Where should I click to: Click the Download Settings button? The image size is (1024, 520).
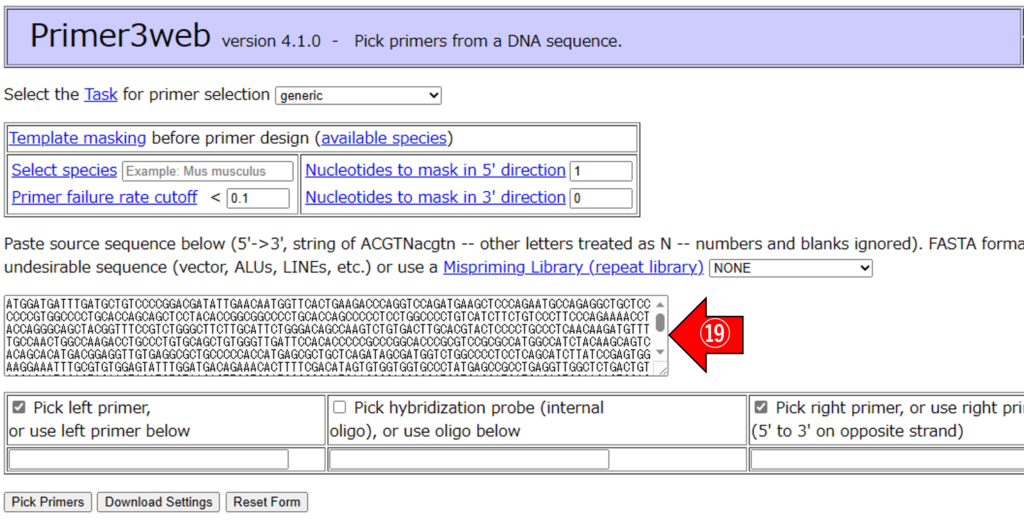pos(159,502)
